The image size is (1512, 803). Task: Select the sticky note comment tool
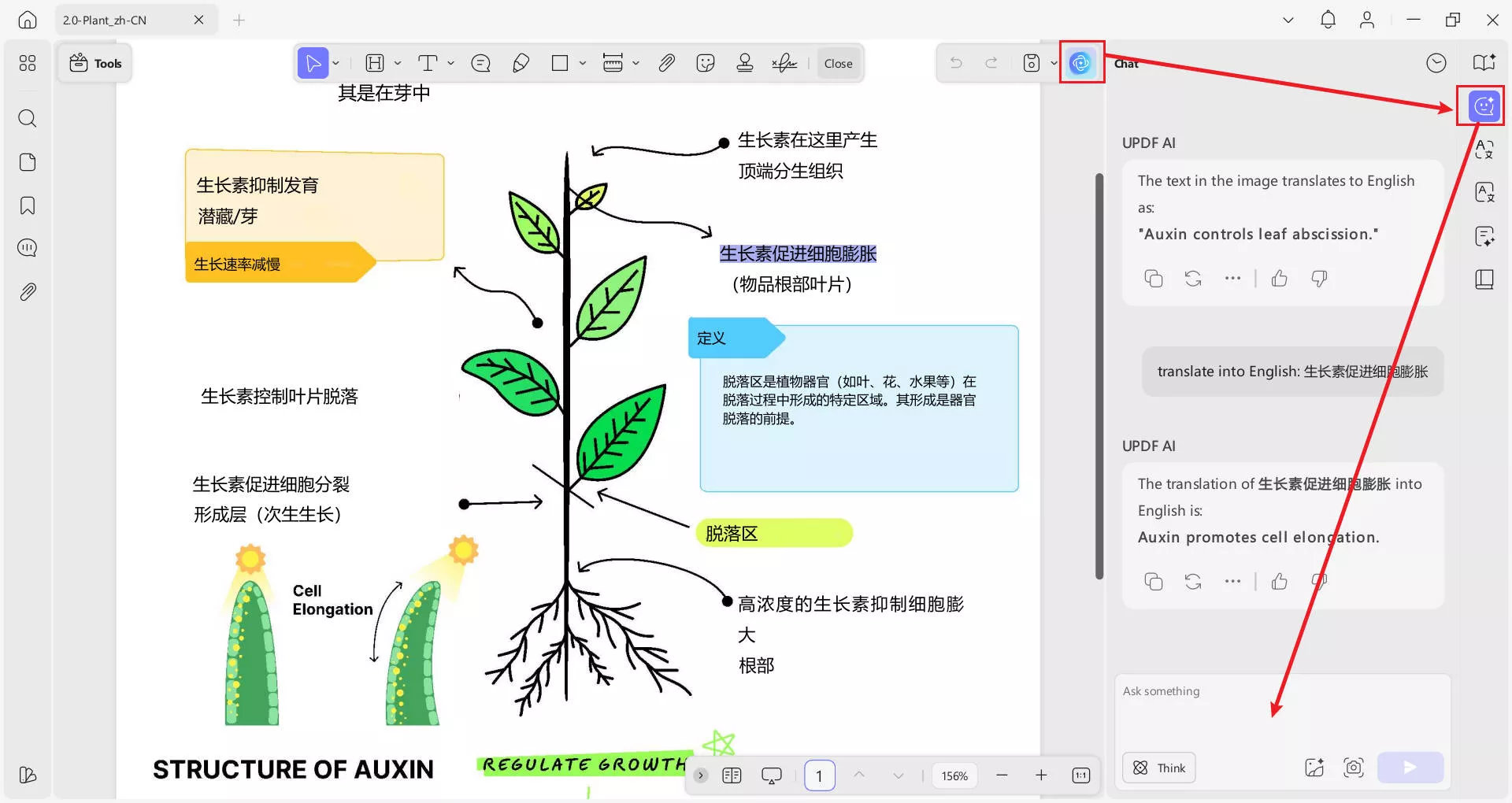point(480,63)
